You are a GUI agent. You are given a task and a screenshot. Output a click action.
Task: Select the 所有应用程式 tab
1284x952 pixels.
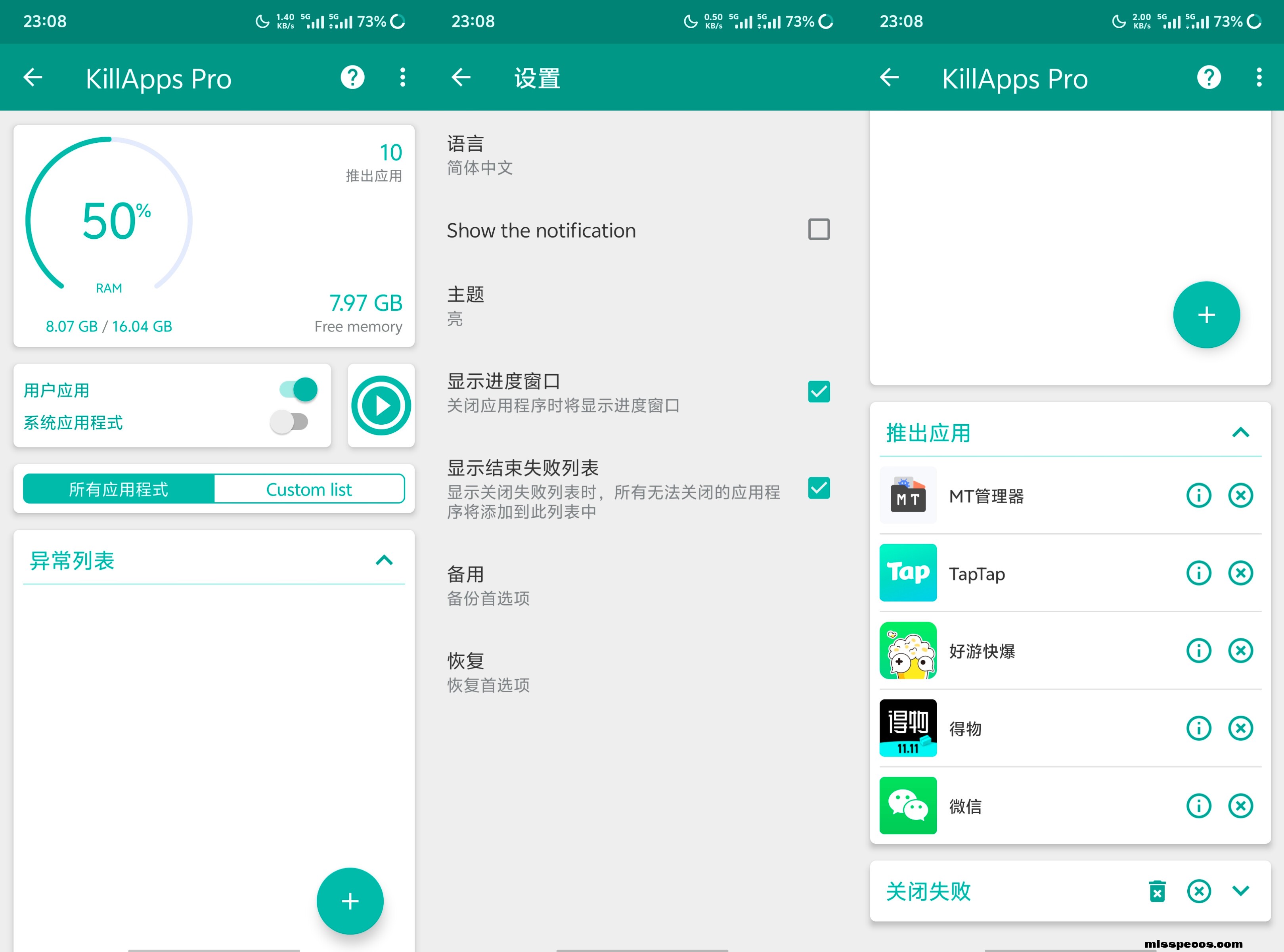click(x=119, y=489)
